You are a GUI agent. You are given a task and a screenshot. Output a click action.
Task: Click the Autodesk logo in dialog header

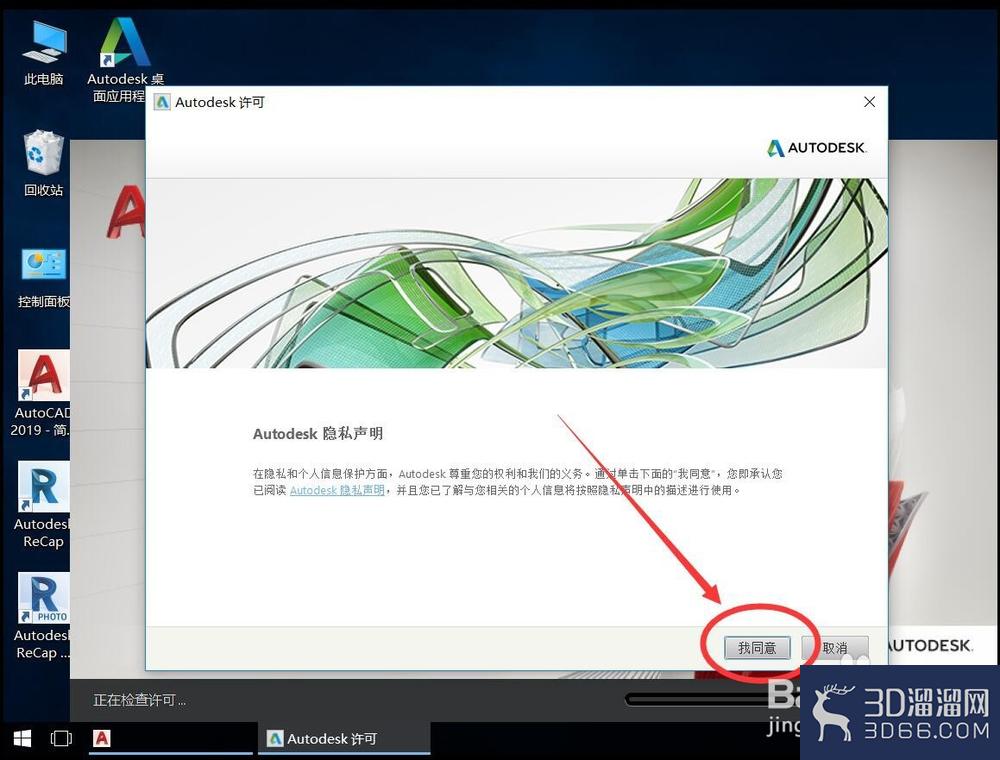816,148
